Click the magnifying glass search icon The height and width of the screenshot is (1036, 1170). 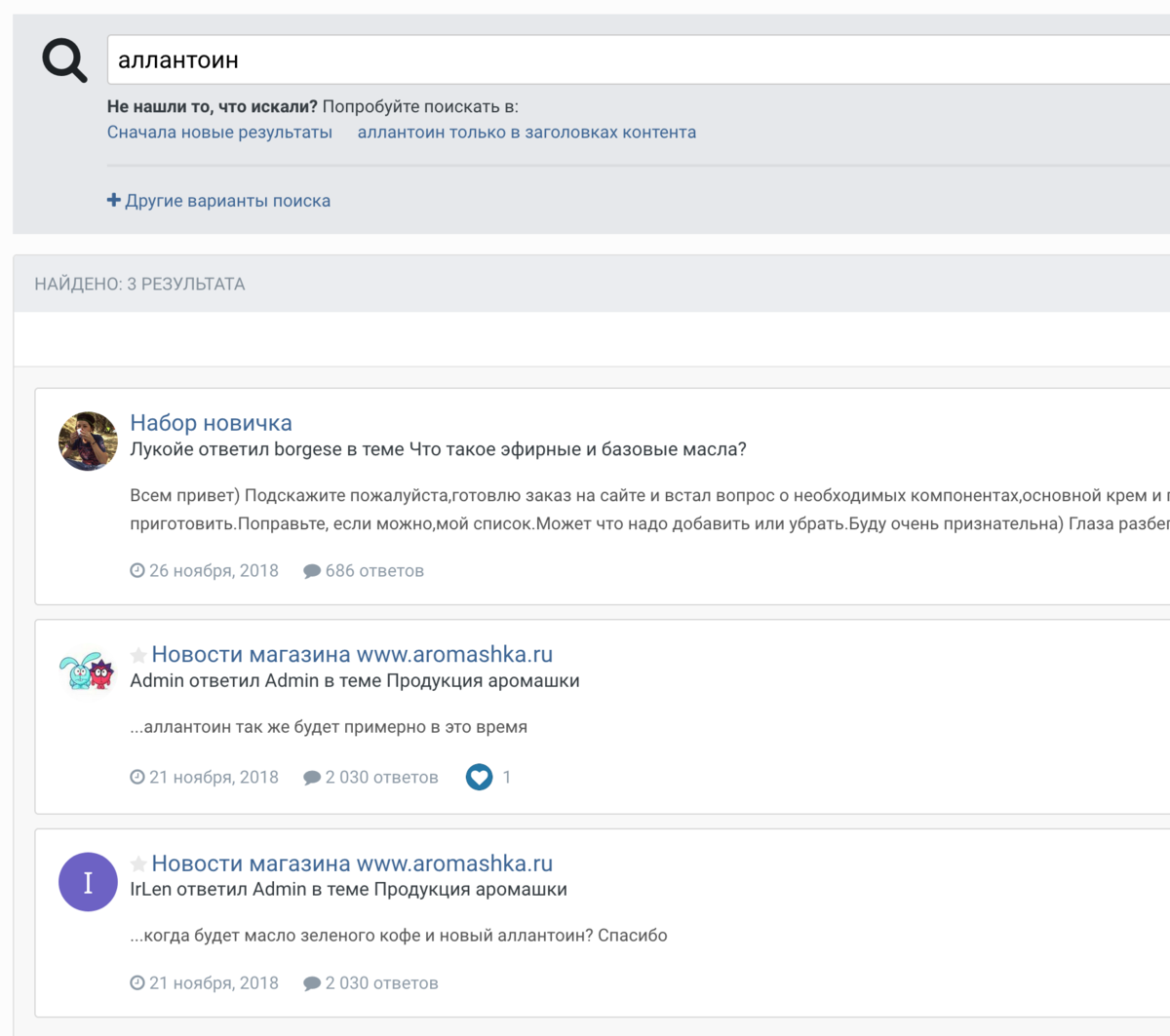pyautogui.click(x=64, y=60)
